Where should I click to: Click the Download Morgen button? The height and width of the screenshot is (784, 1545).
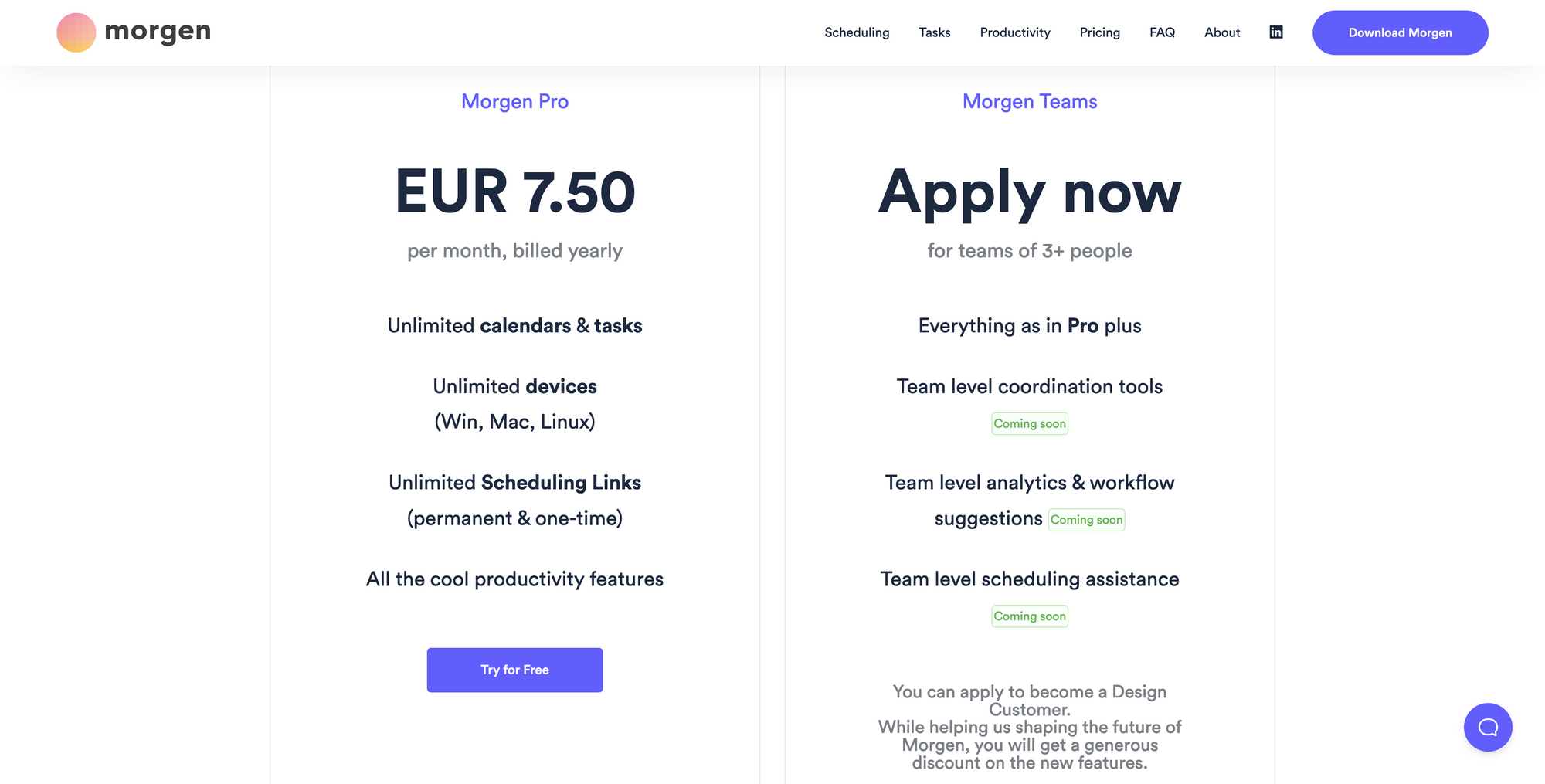[1400, 32]
